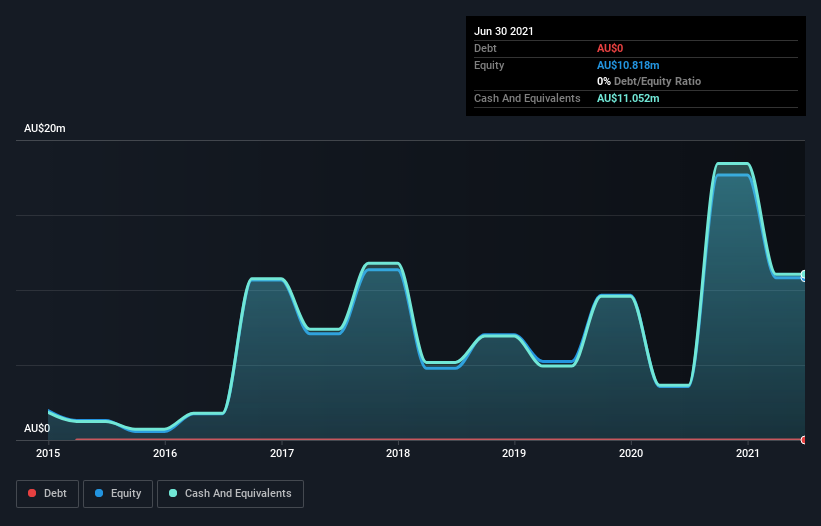The image size is (821, 526).
Task: Click the 2020 x-axis label
Action: coord(631,453)
